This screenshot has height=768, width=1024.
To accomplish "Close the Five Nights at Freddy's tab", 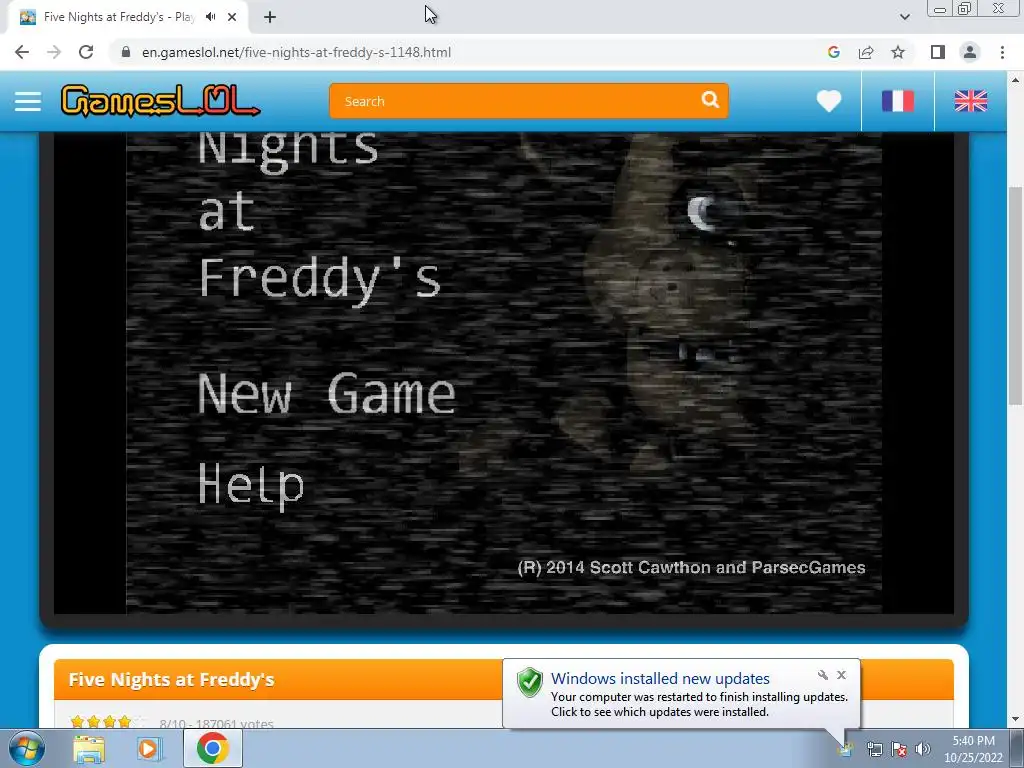I will tap(232, 17).
